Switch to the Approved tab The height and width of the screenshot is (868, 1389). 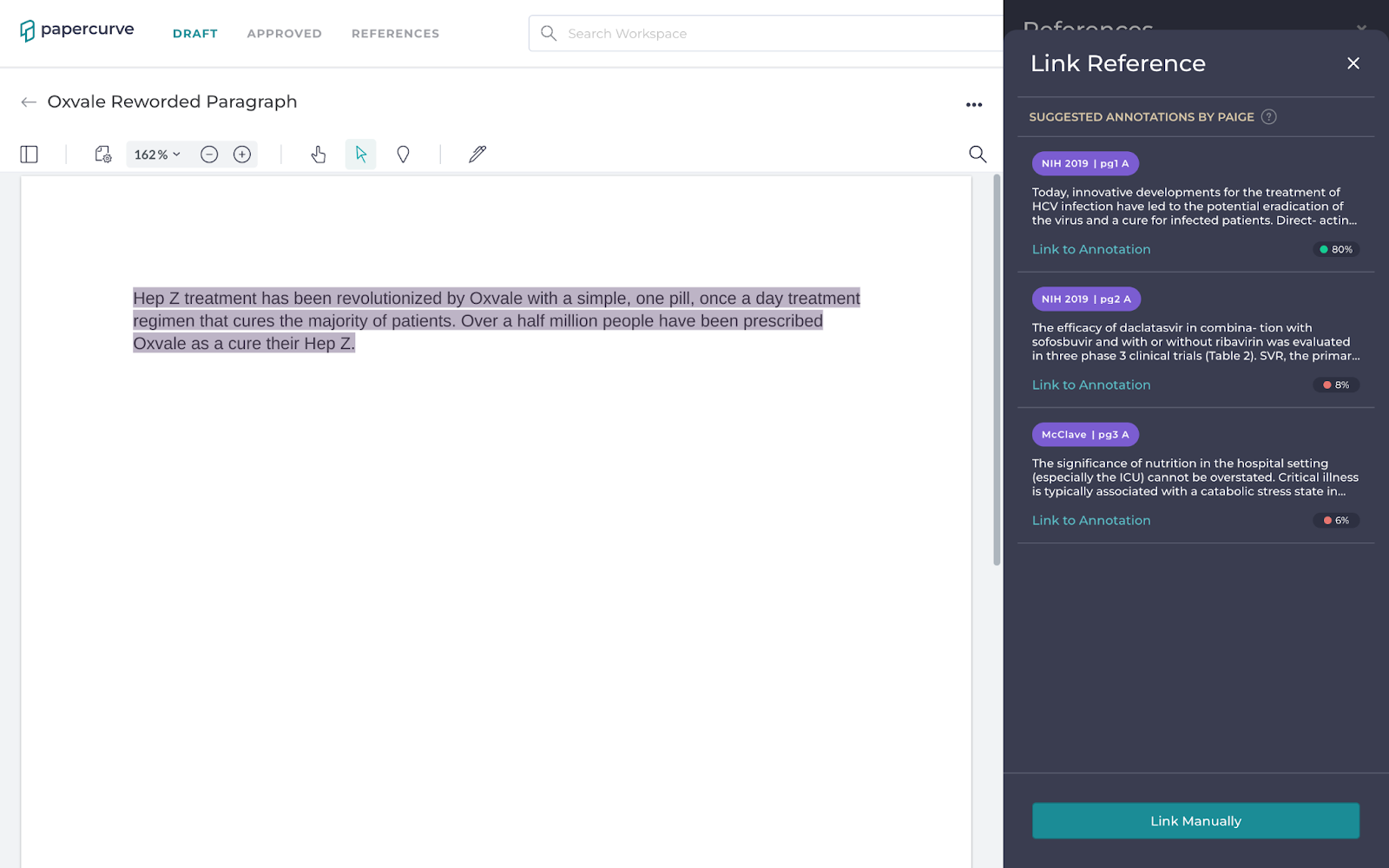pos(285,34)
